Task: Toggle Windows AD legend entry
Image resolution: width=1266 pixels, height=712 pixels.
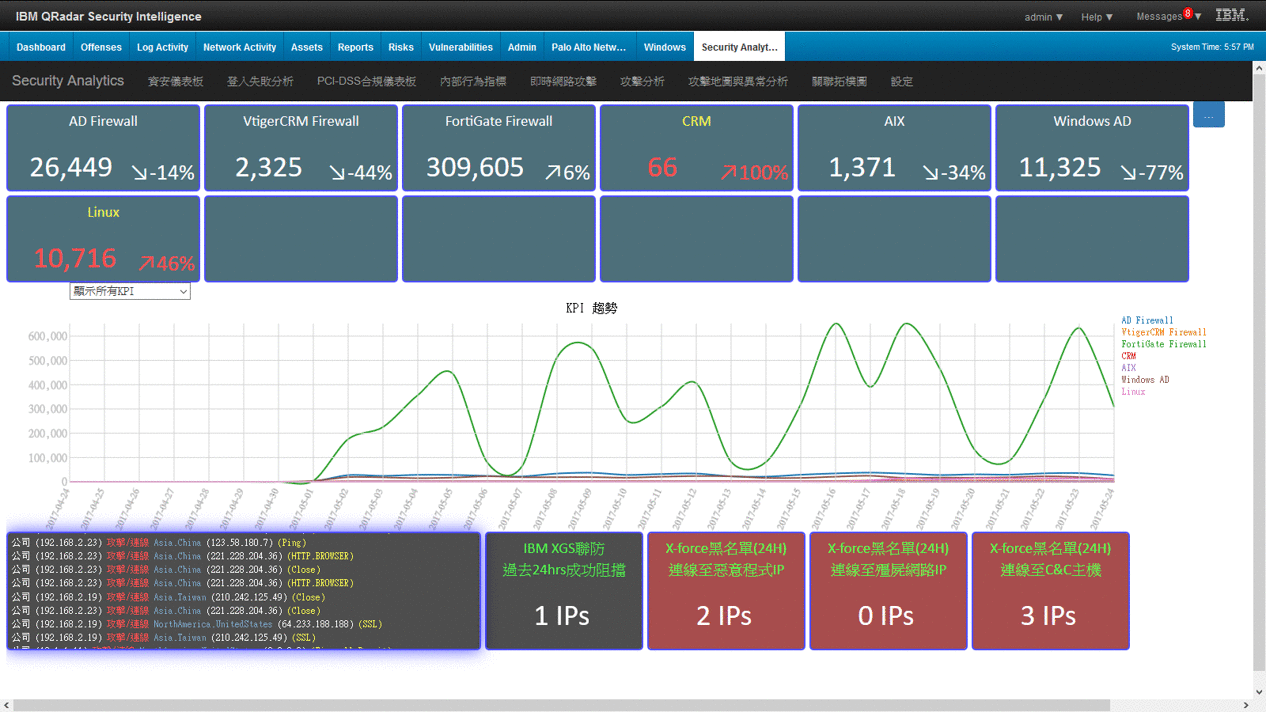Action: [1145, 380]
